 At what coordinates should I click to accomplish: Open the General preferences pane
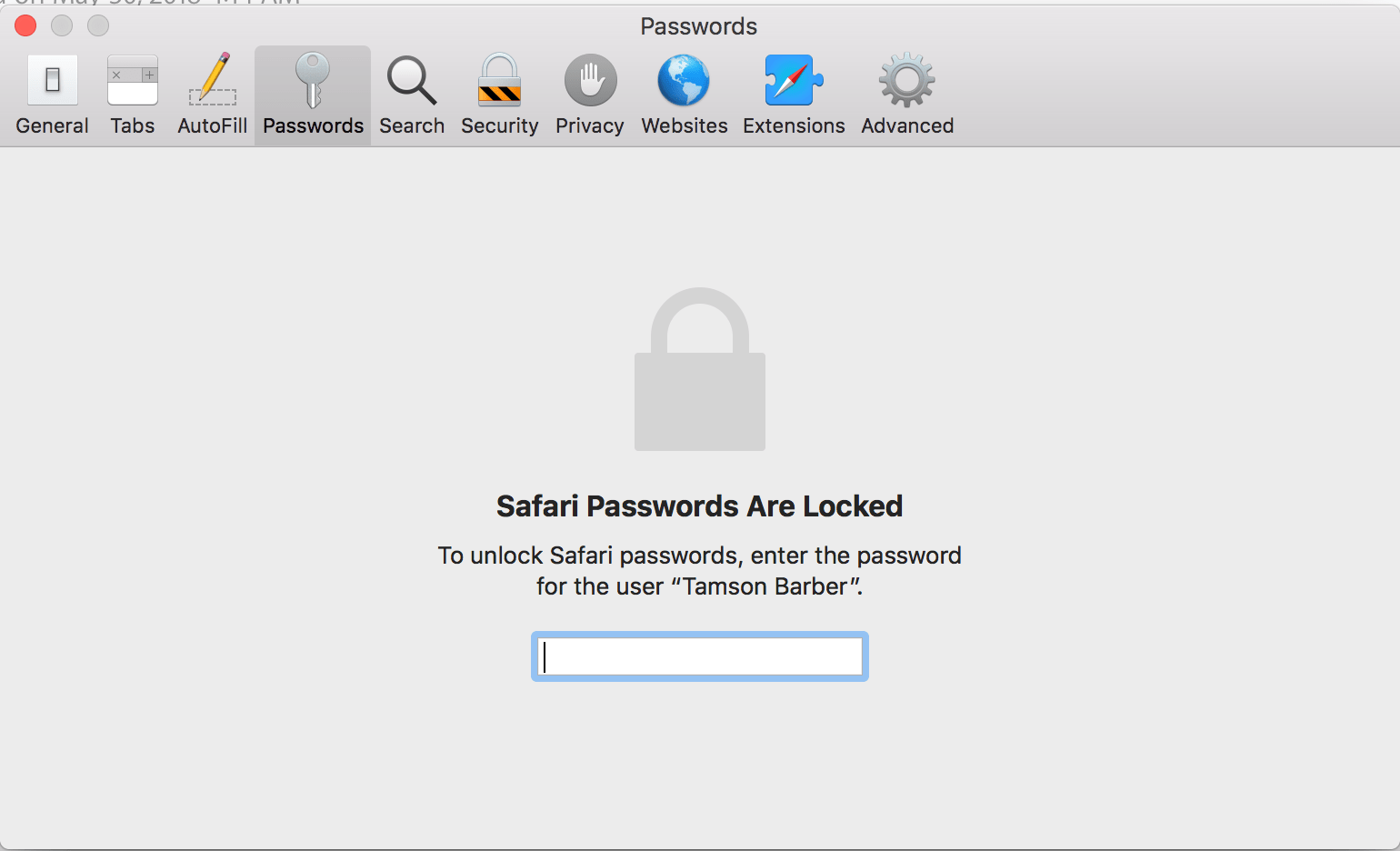coord(52,91)
